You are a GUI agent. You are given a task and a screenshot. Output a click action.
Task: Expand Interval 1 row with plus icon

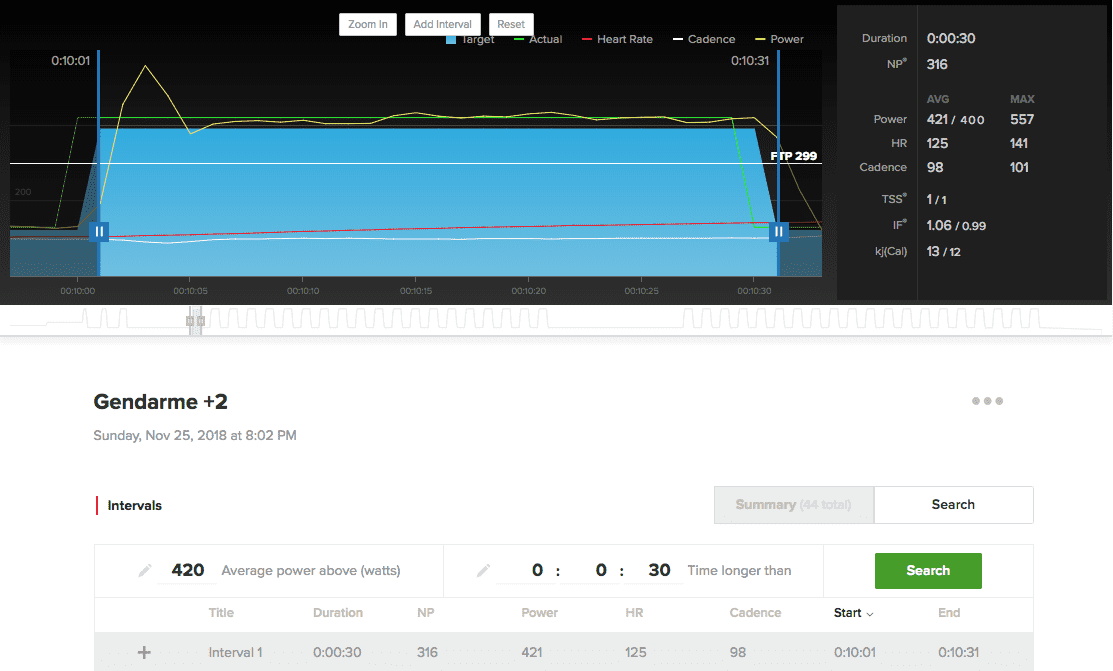point(144,653)
